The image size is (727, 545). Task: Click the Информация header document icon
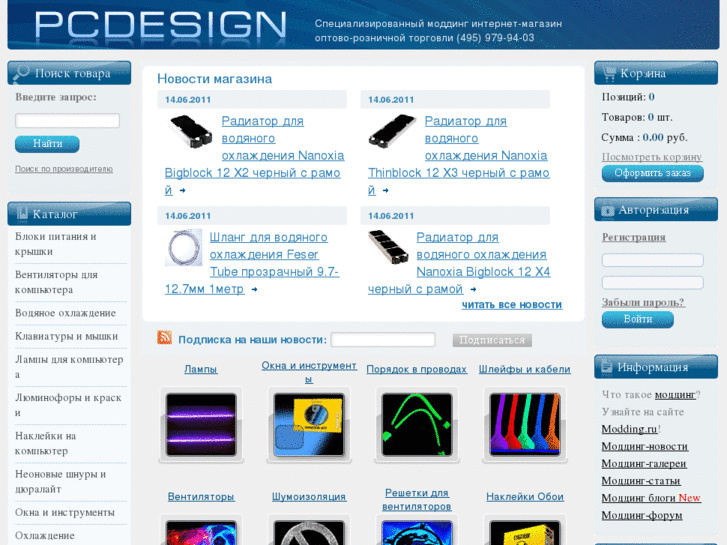point(606,366)
